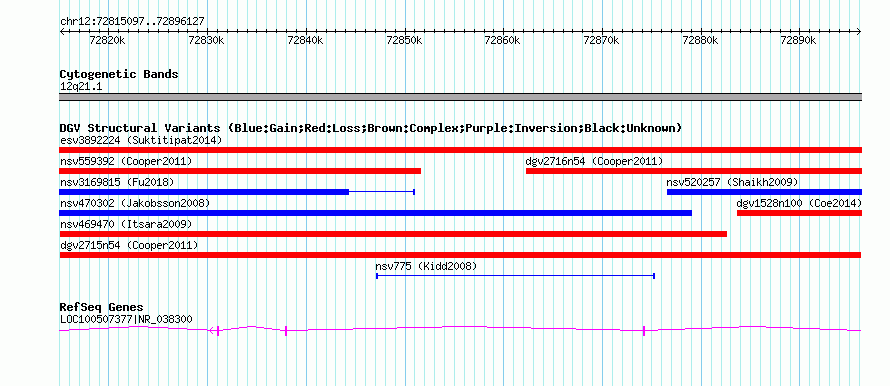890x386 pixels.
Task: Click ruler position 72840k
Action: [x=305, y=40]
